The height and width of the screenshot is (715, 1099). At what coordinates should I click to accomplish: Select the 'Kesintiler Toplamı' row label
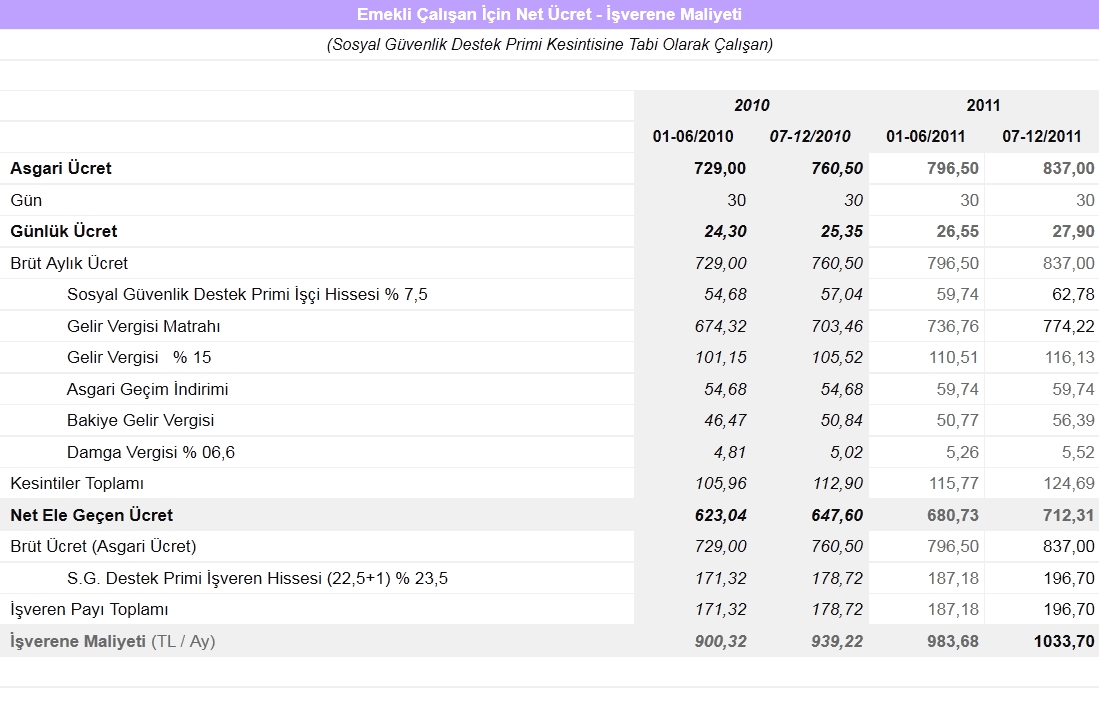(x=77, y=484)
